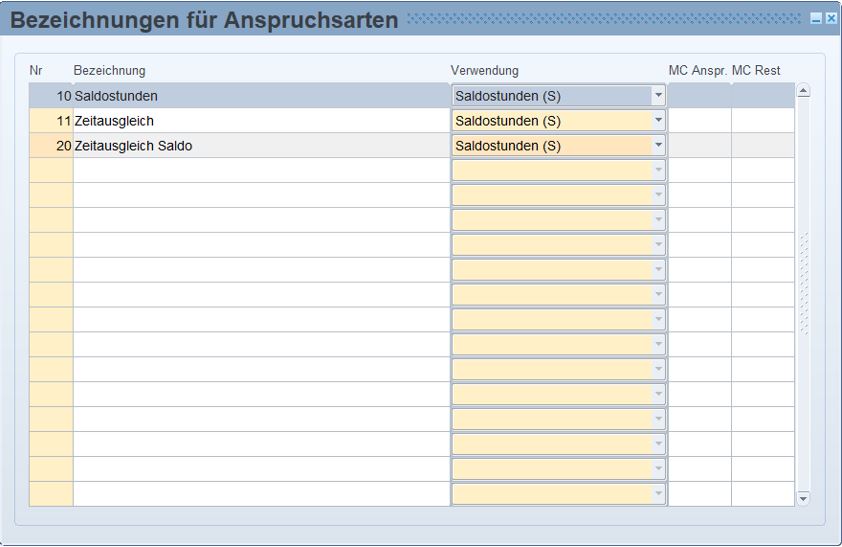This screenshot has height=547, width=842.
Task: Select the Bezeichnung field containing Saldostunden
Action: [260, 96]
